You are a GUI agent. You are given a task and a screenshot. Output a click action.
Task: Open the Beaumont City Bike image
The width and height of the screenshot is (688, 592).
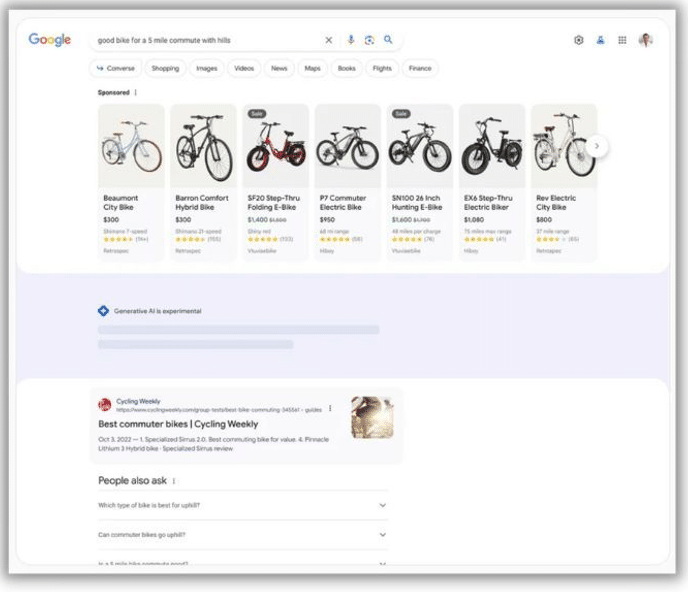[x=132, y=146]
